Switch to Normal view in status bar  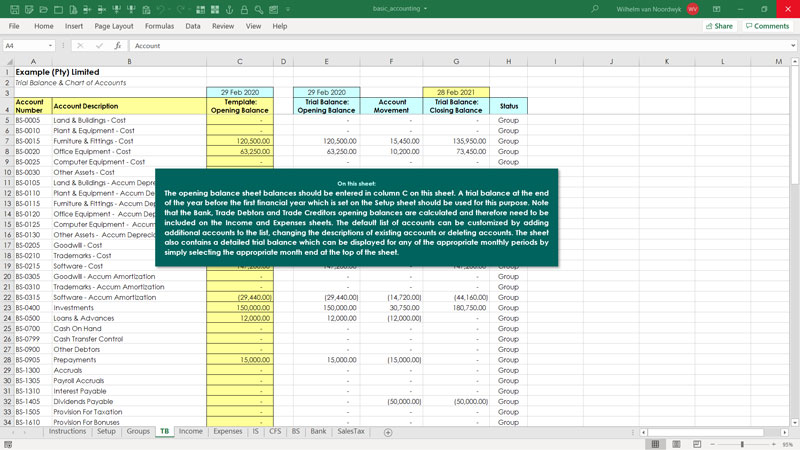click(x=656, y=444)
